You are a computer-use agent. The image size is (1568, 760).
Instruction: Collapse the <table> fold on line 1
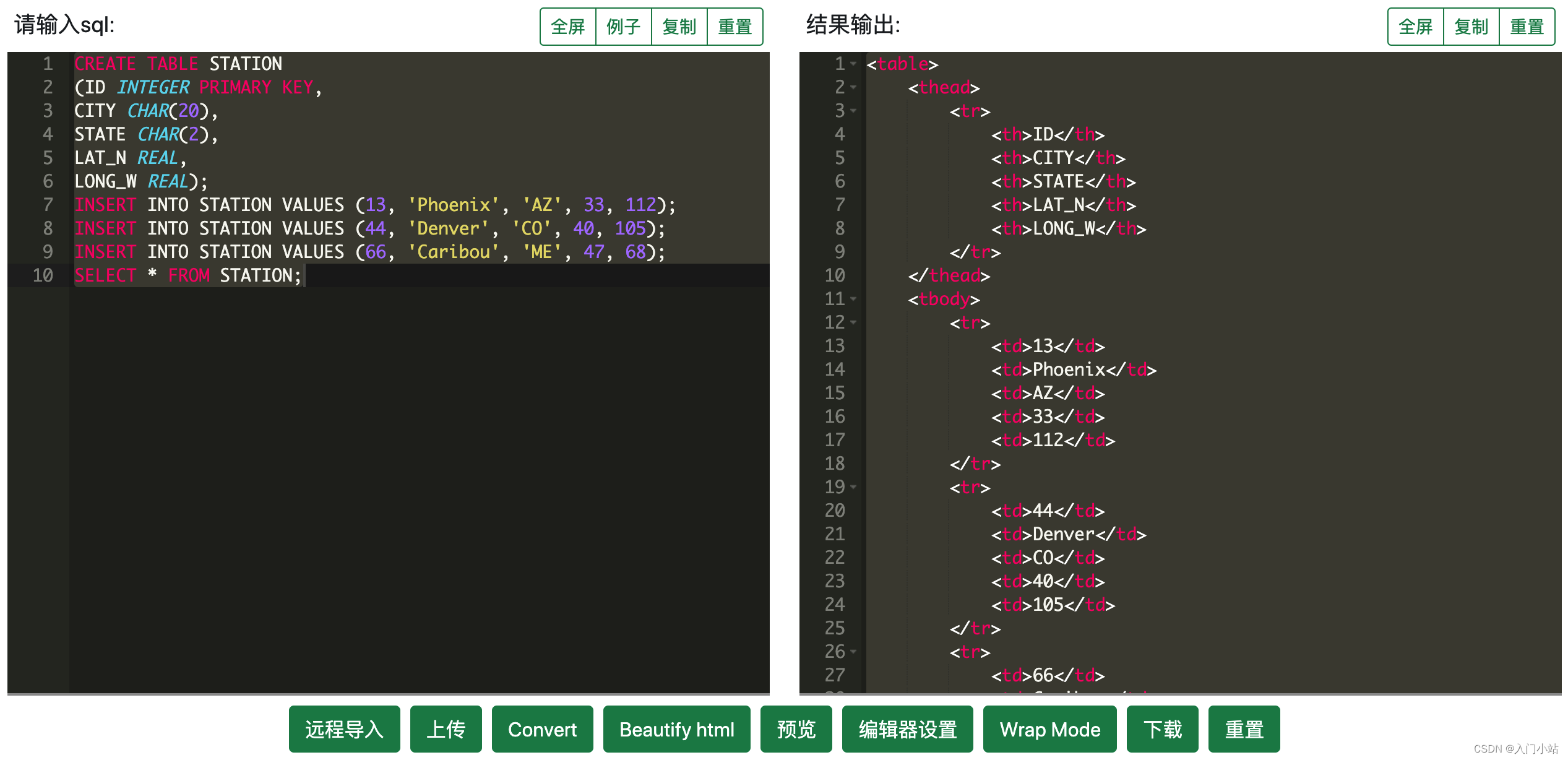click(x=855, y=64)
